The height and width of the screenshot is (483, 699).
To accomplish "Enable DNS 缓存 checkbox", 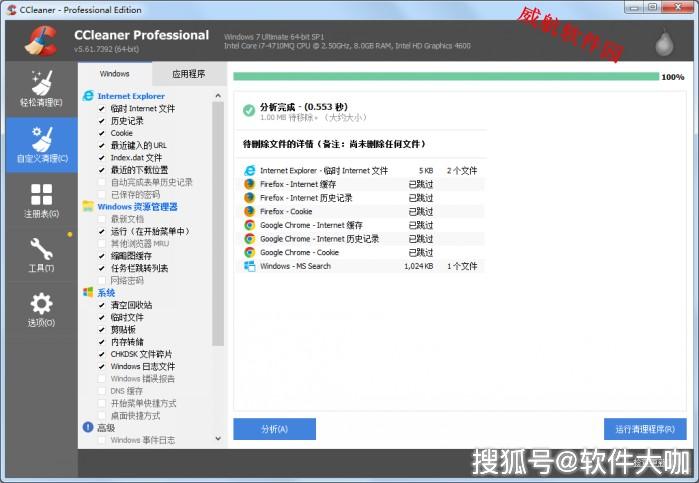I will [x=102, y=391].
